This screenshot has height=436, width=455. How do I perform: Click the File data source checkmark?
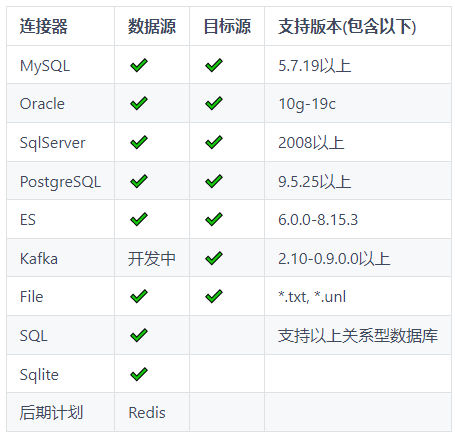coord(139,296)
